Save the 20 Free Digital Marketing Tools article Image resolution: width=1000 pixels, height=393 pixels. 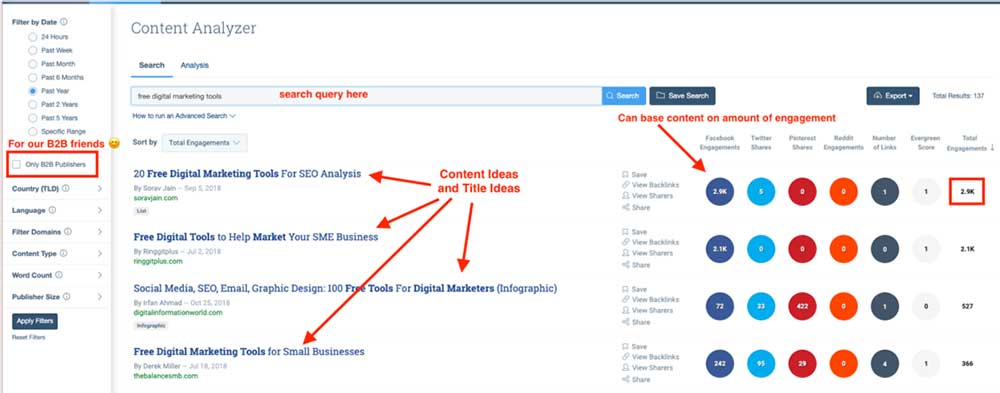tap(635, 174)
